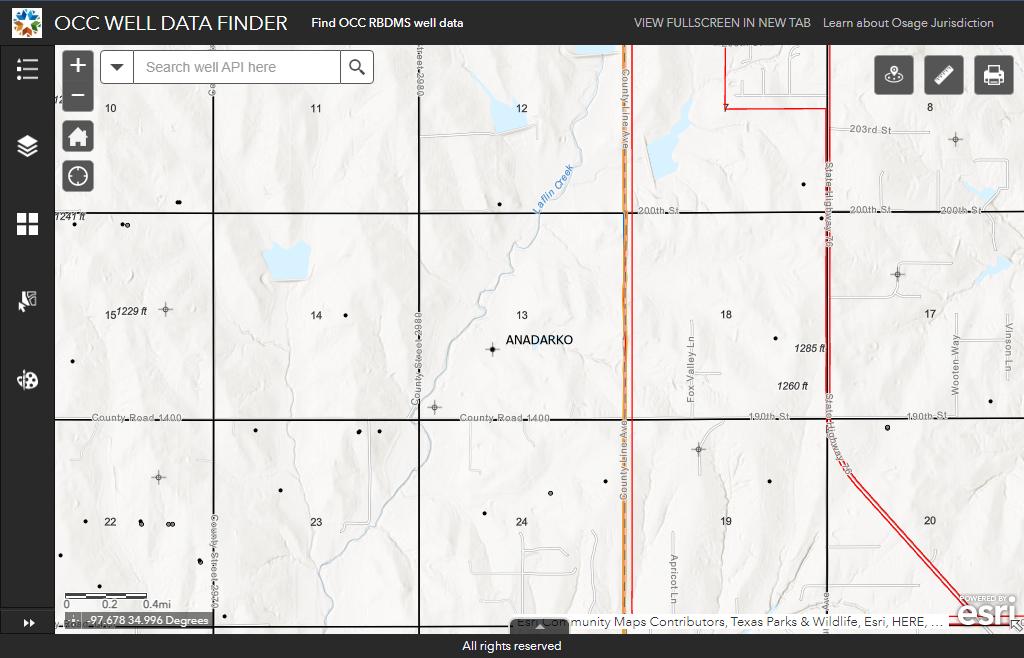Click the Laflin Creek label
Image resolution: width=1024 pixels, height=658 pixels.
[554, 189]
